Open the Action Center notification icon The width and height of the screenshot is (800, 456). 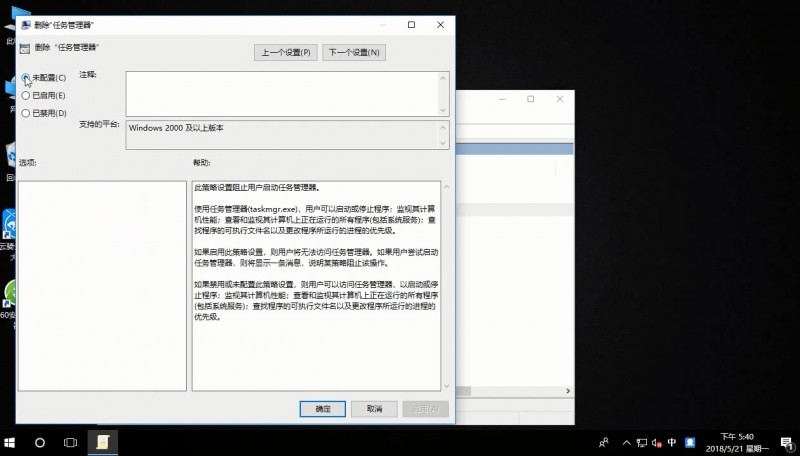pyautogui.click(x=787, y=442)
